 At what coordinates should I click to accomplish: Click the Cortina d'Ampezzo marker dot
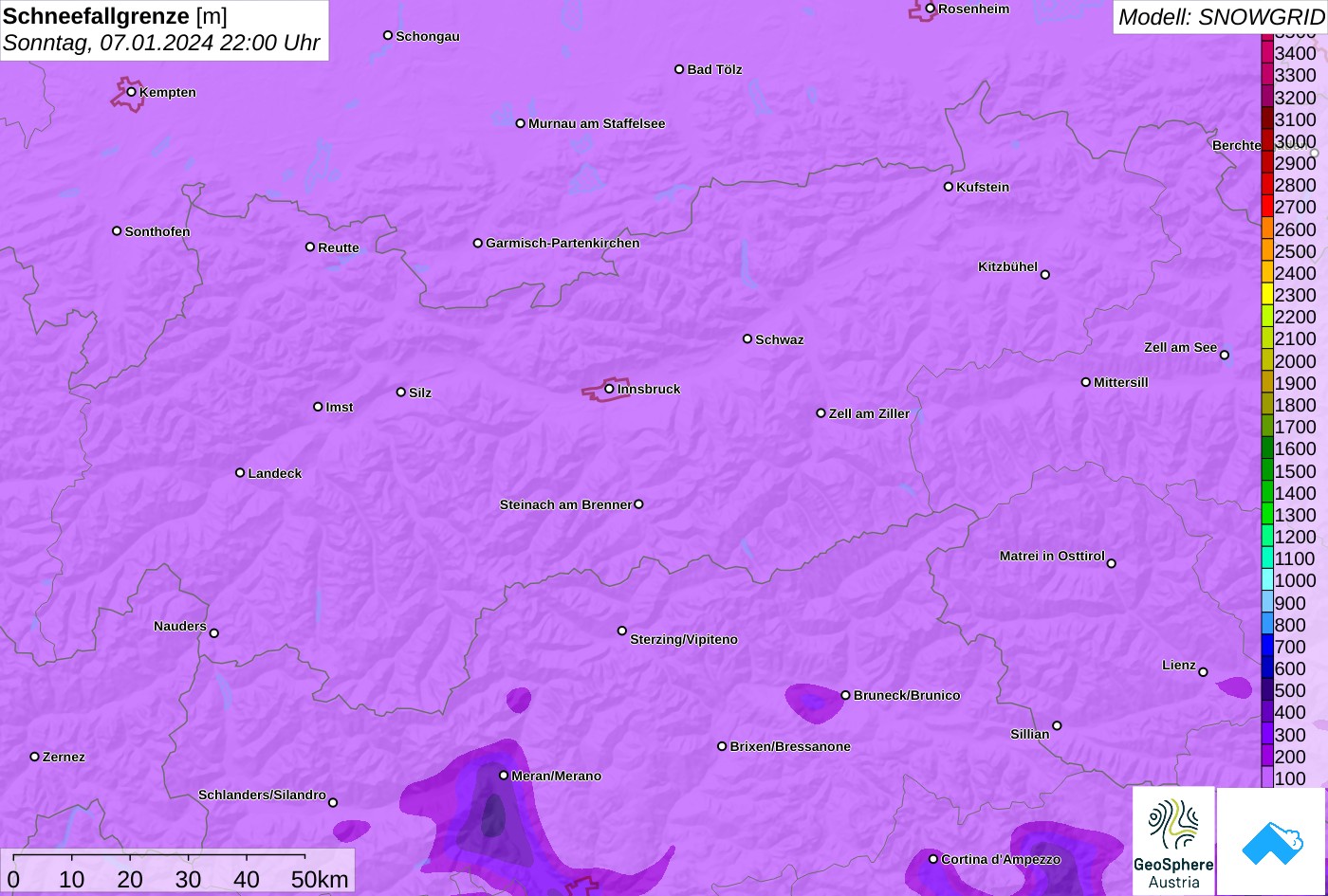click(x=933, y=859)
